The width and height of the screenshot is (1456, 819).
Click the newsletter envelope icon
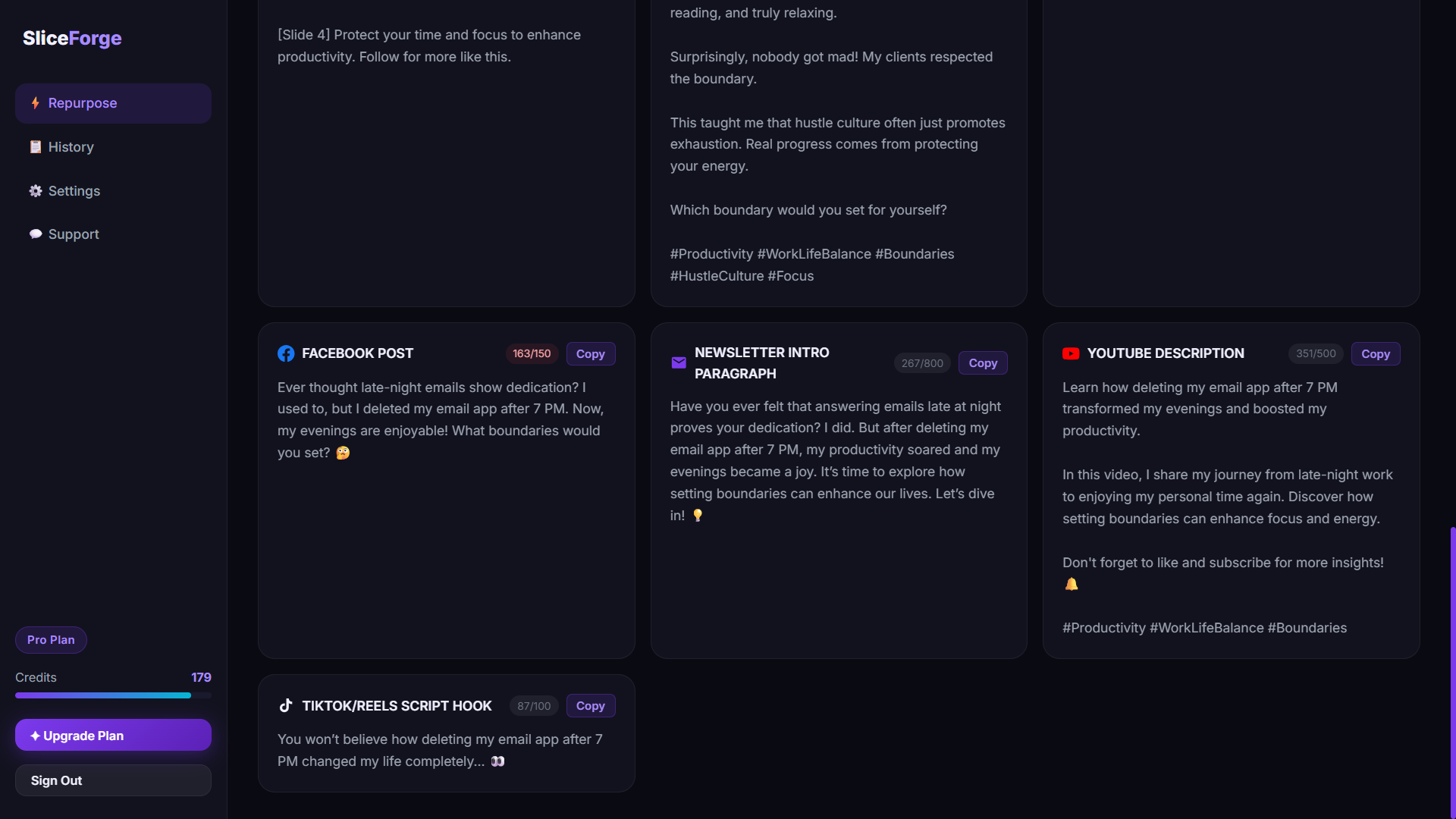pyautogui.click(x=679, y=363)
